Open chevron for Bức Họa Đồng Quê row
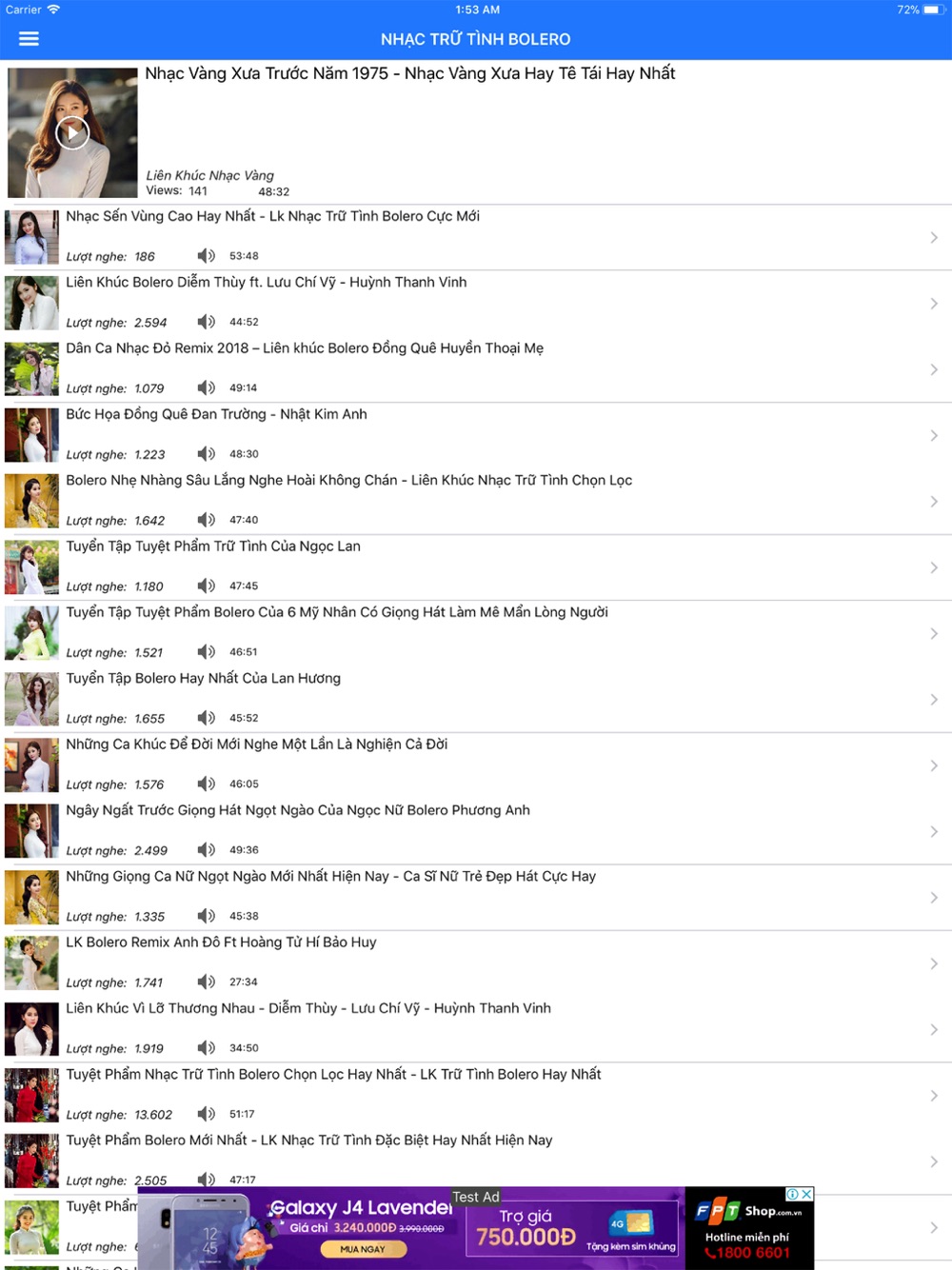Image resolution: width=952 pixels, height=1270 pixels. click(x=934, y=435)
